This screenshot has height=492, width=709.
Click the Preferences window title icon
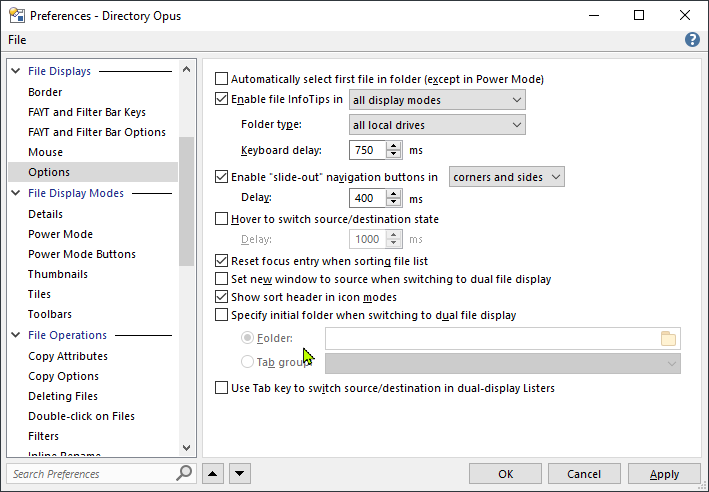tap(17, 15)
